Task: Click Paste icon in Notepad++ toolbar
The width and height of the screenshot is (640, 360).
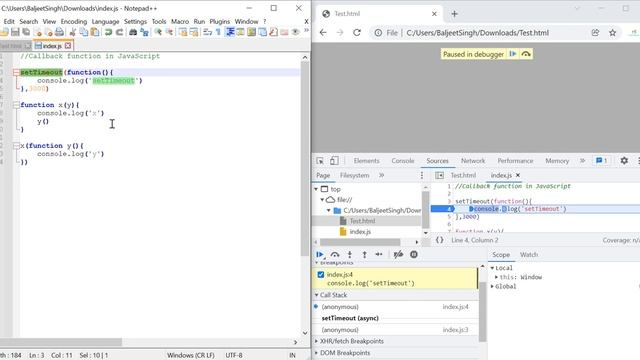Action: click(95, 32)
